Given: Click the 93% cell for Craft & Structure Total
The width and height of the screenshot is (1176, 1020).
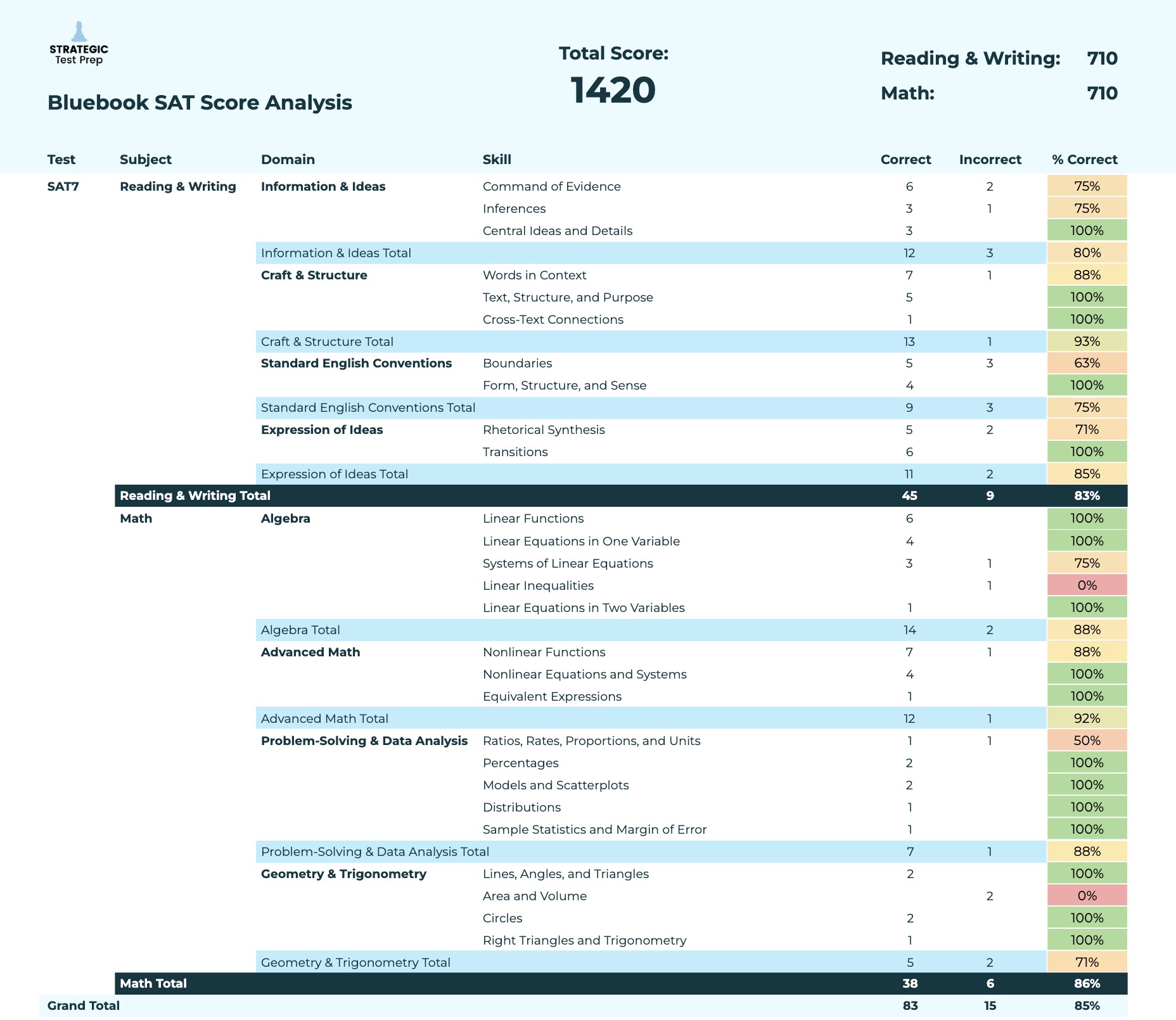Looking at the screenshot, I should pyautogui.click(x=1087, y=341).
